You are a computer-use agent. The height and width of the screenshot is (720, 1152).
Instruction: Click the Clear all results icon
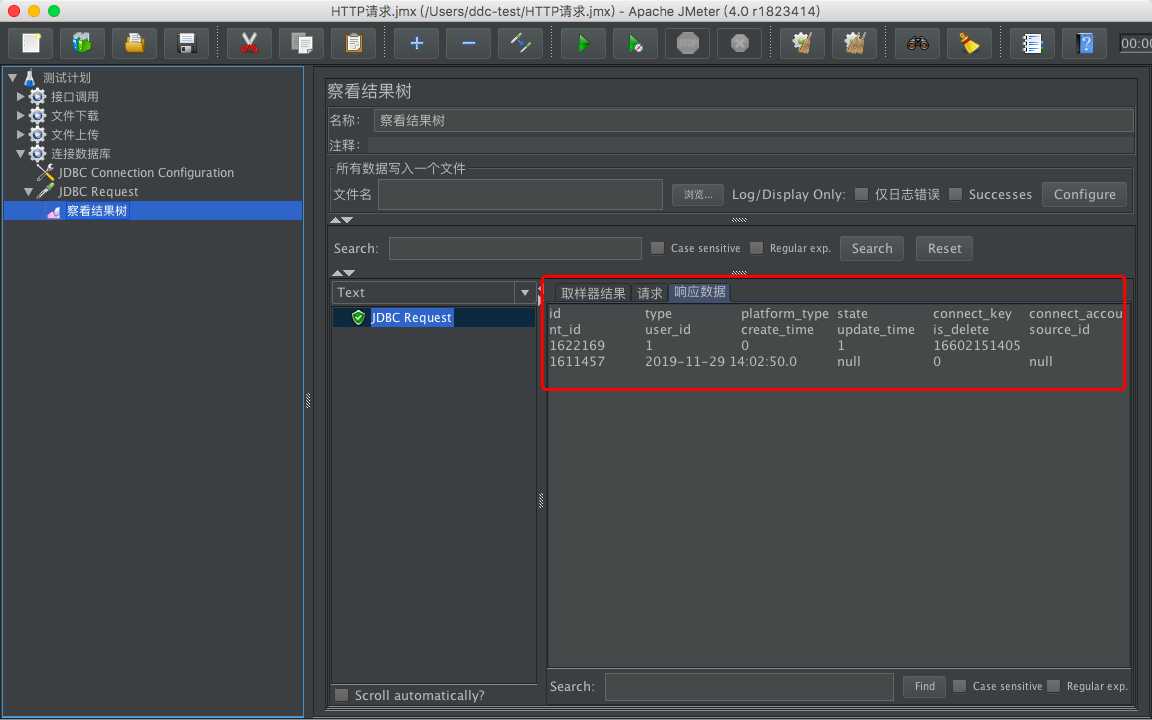(854, 43)
